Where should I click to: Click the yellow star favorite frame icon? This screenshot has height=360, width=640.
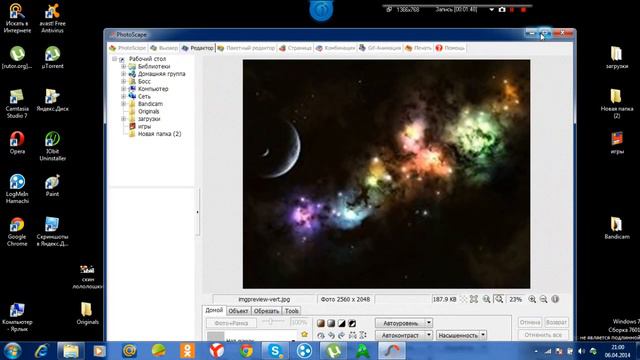click(x=304, y=334)
